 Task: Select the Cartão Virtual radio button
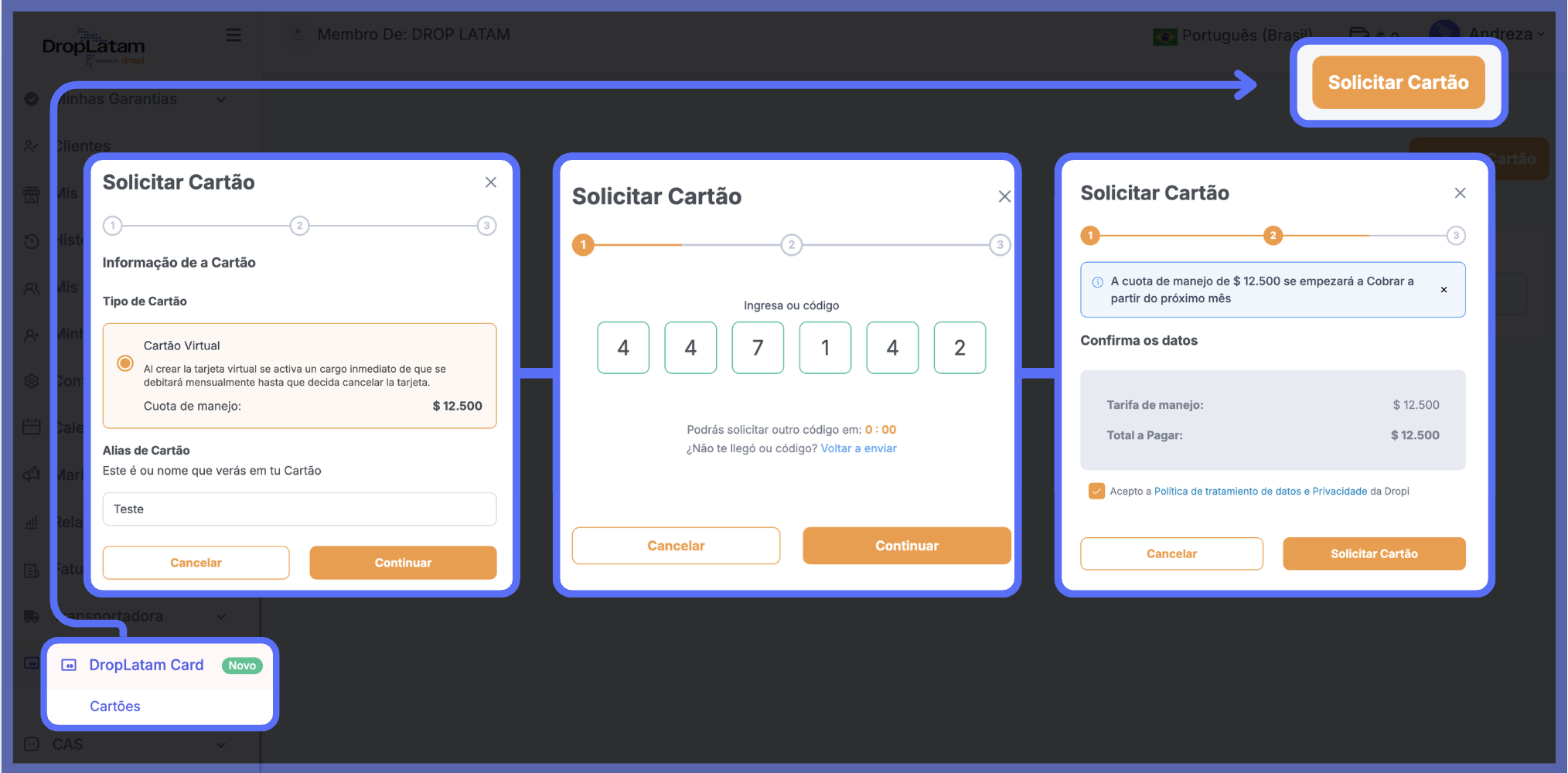pos(125,363)
